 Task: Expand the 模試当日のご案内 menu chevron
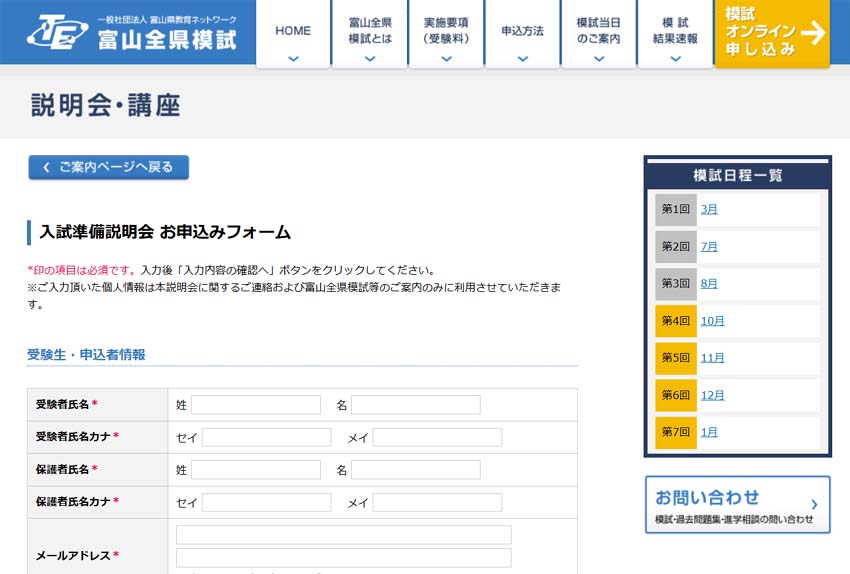[598, 59]
